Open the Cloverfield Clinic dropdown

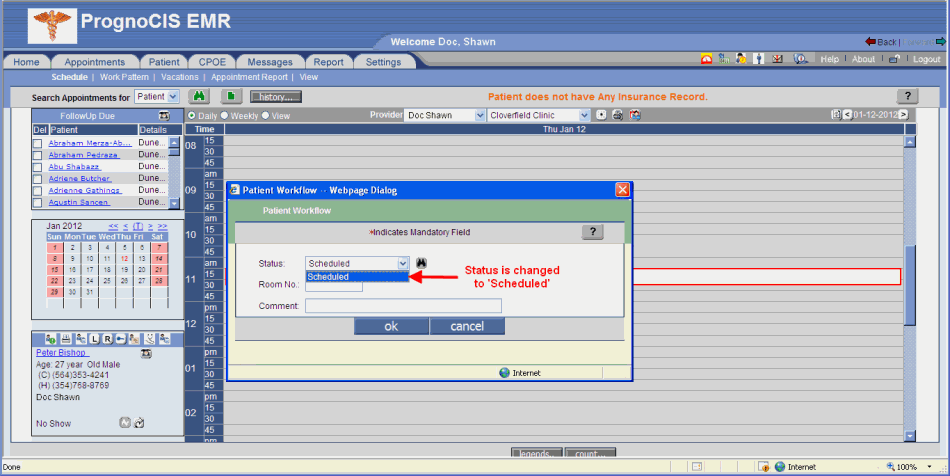539,115
